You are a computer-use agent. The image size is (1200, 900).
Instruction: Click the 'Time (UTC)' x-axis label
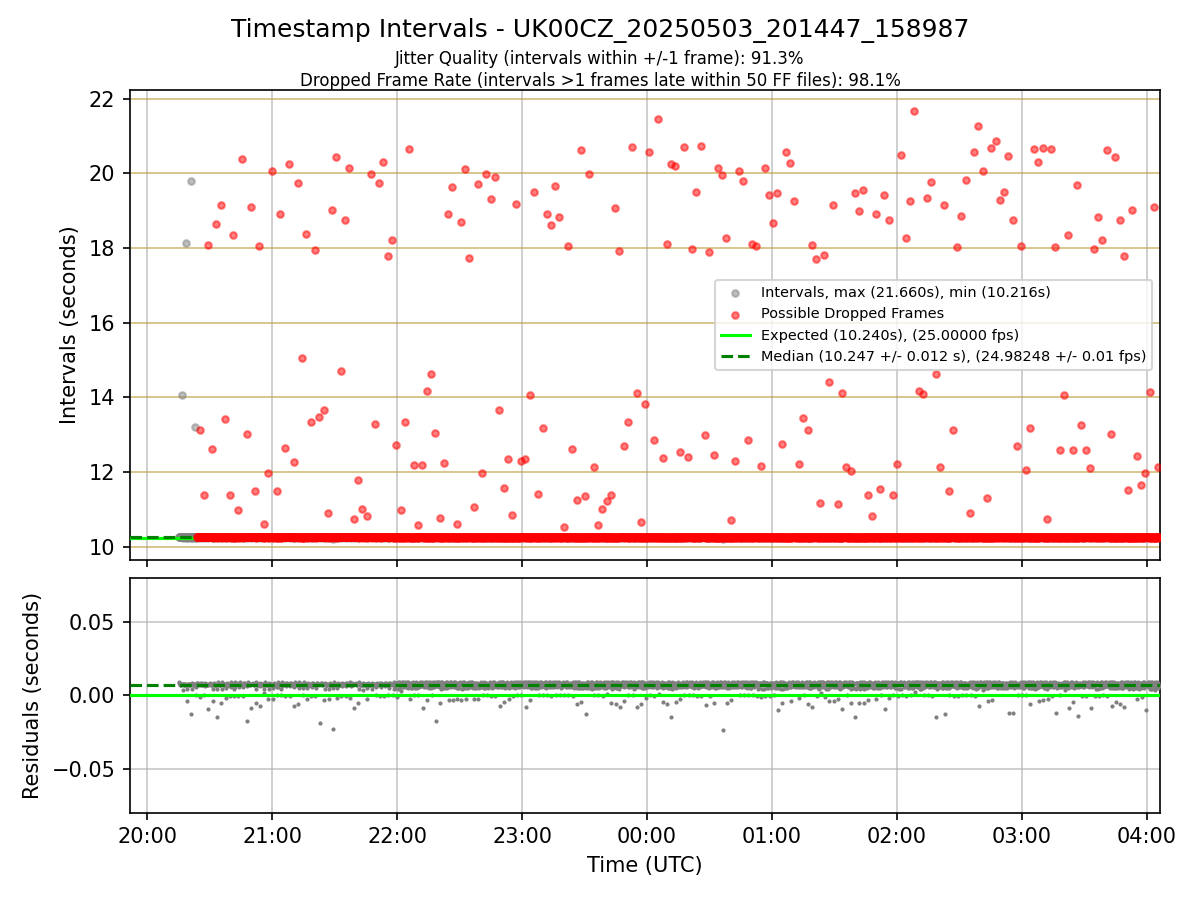(x=644, y=865)
